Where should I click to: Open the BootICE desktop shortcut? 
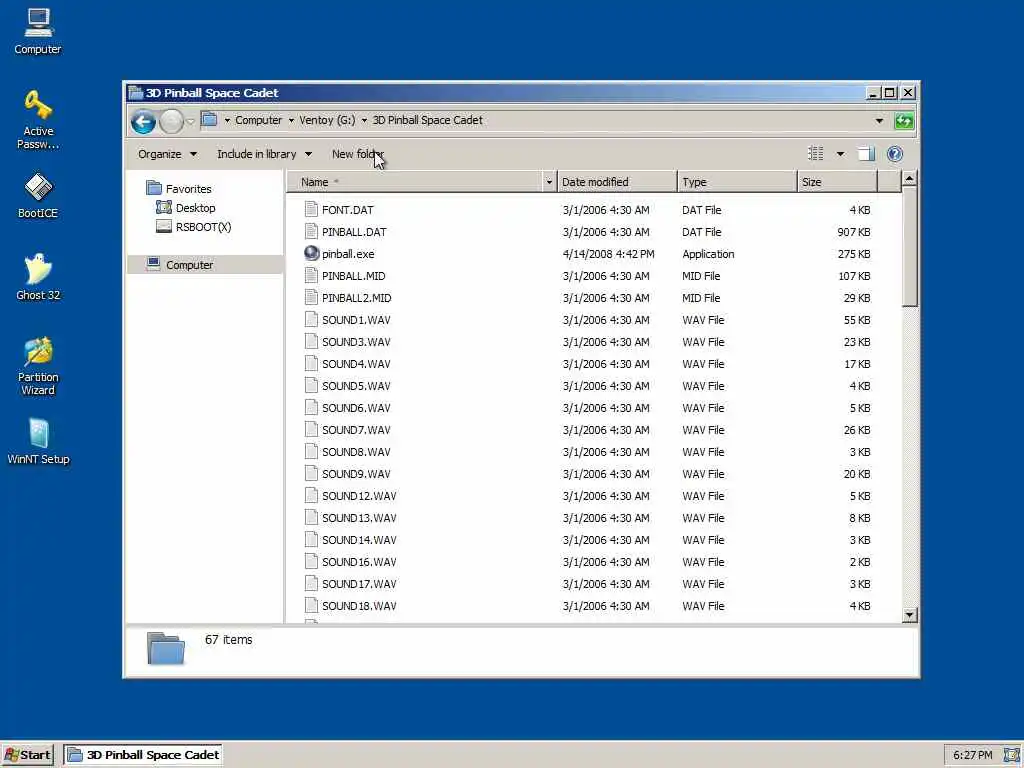coord(38,195)
